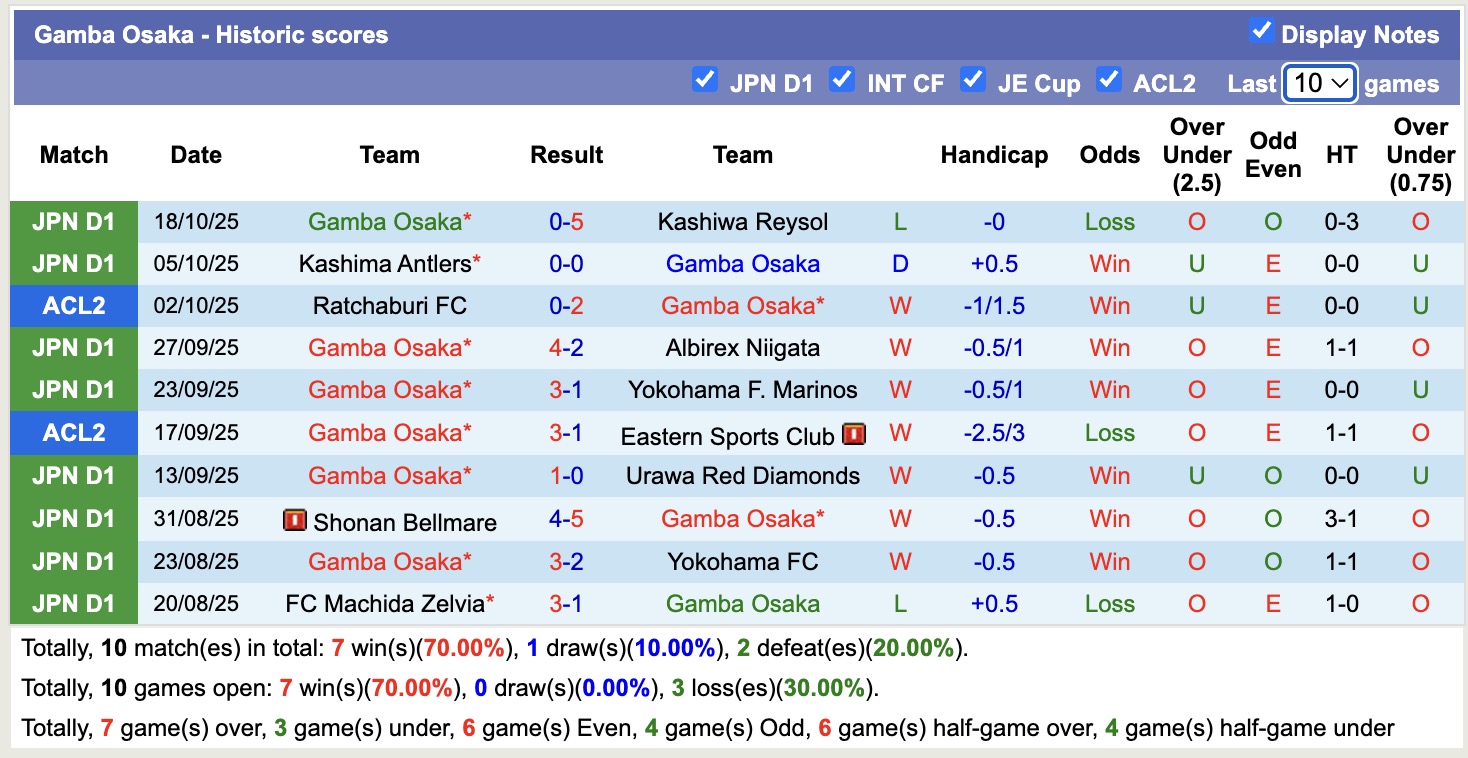Click the JPN D1 badge on the 20/08/25 row

click(73, 604)
